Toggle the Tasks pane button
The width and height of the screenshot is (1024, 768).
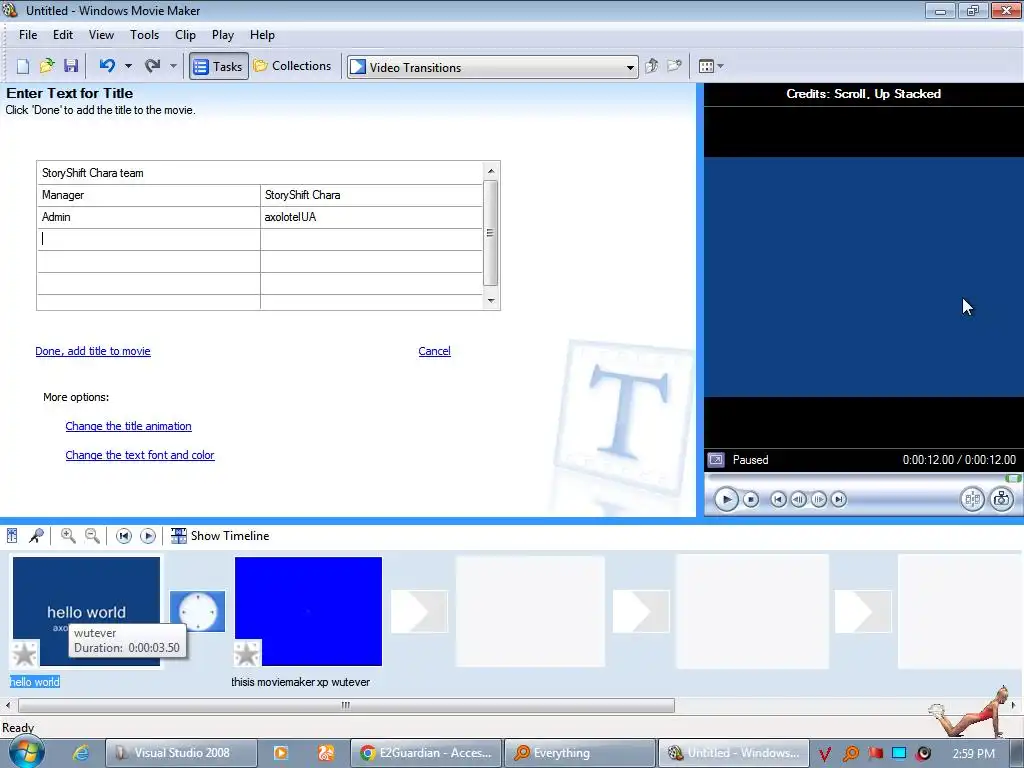[219, 67]
